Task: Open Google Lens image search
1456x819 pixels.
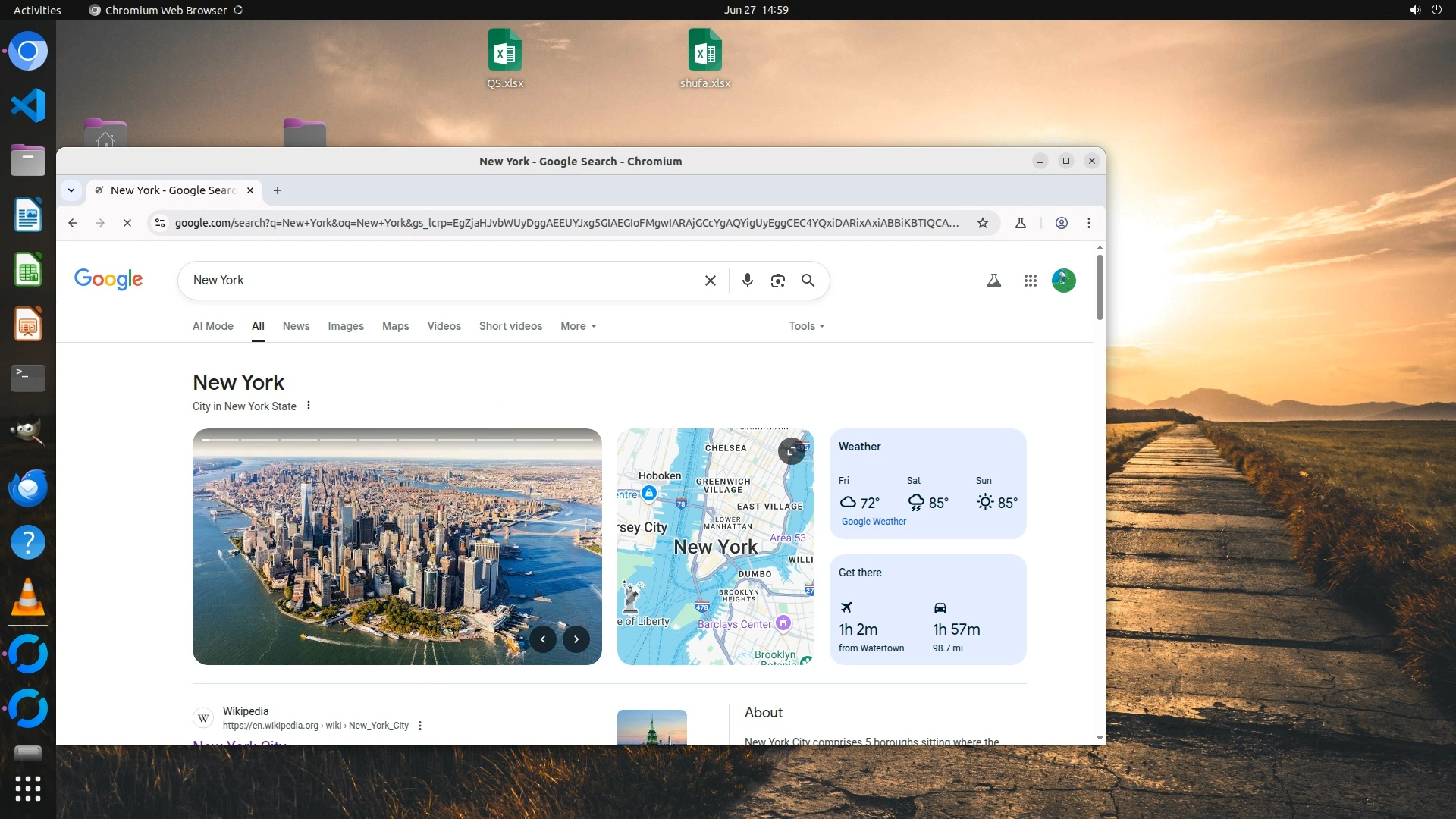Action: point(777,281)
